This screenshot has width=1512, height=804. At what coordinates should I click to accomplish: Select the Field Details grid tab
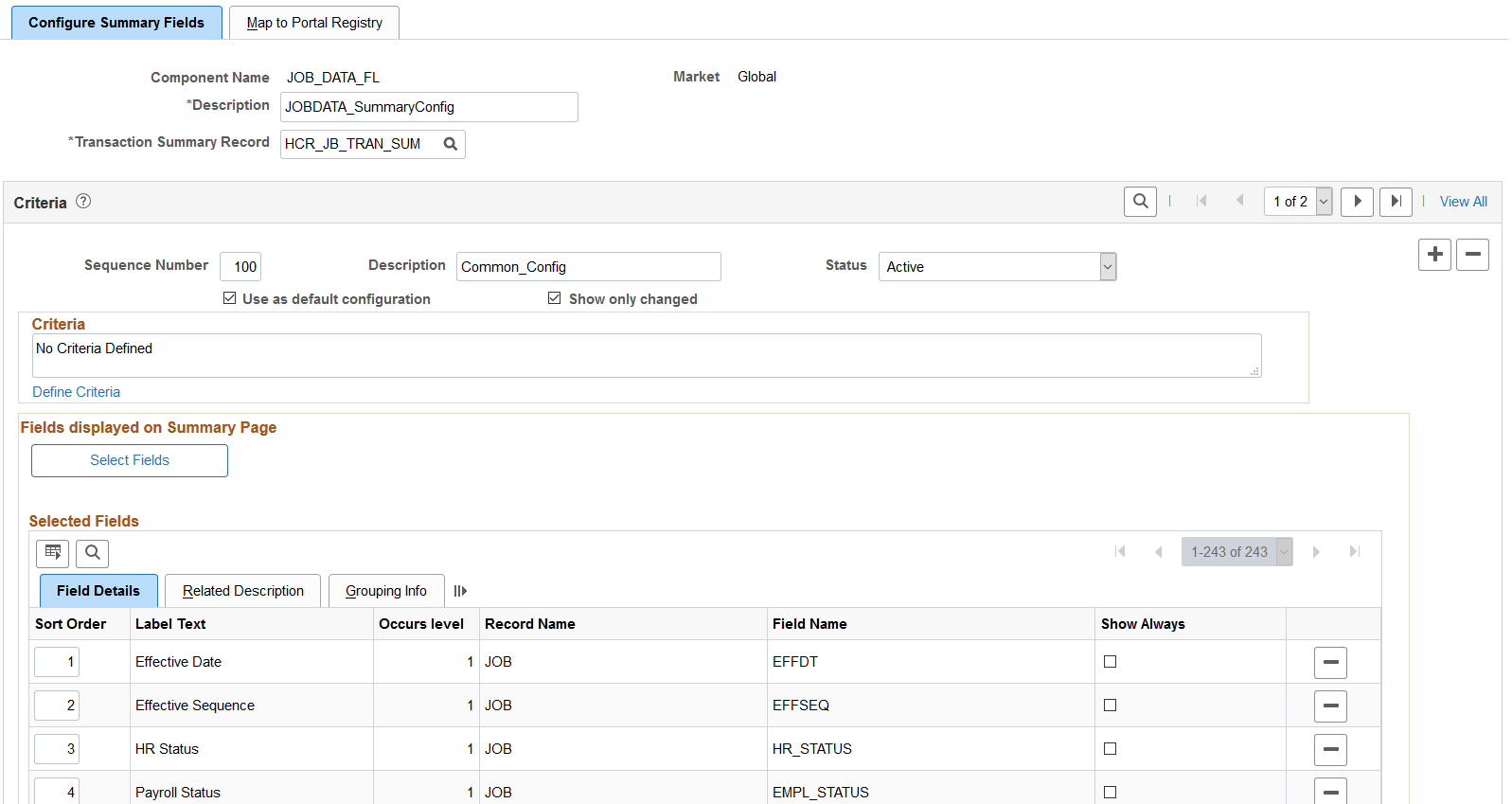tap(98, 591)
